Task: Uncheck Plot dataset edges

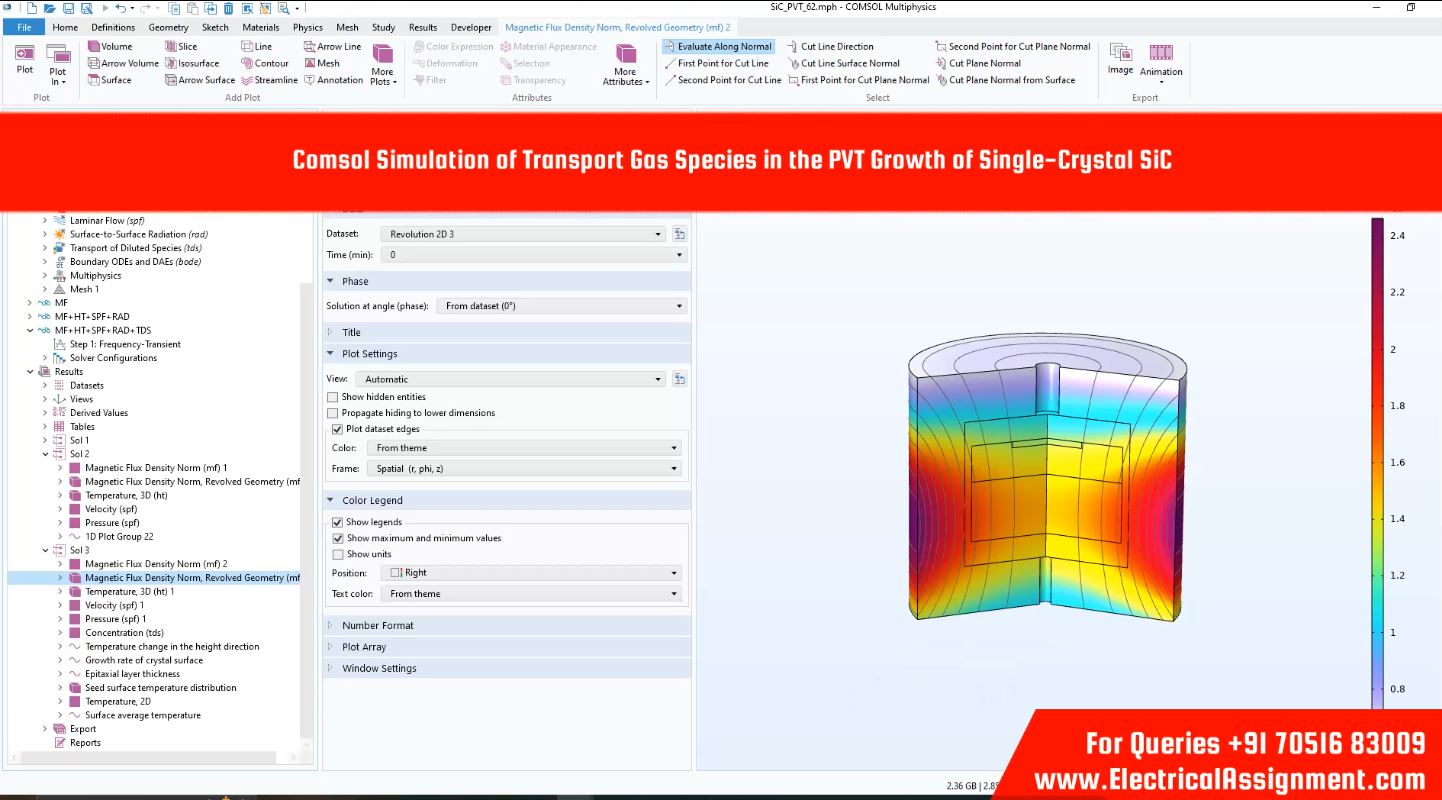Action: coord(337,429)
